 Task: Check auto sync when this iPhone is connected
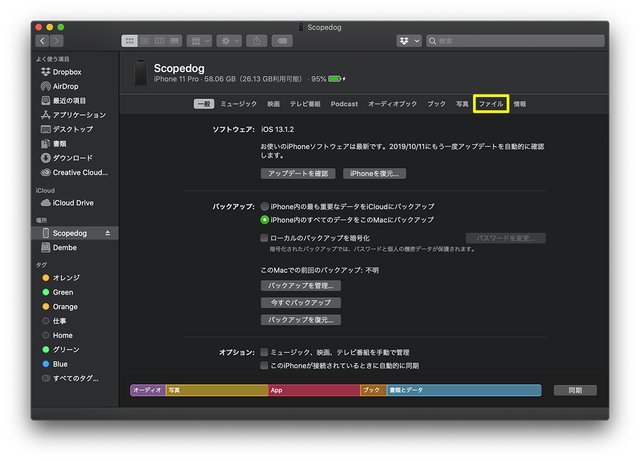pos(264,365)
